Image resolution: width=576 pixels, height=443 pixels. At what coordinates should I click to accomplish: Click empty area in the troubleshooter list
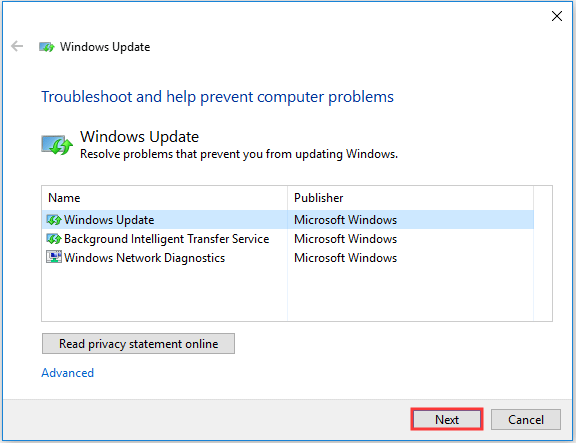288,294
